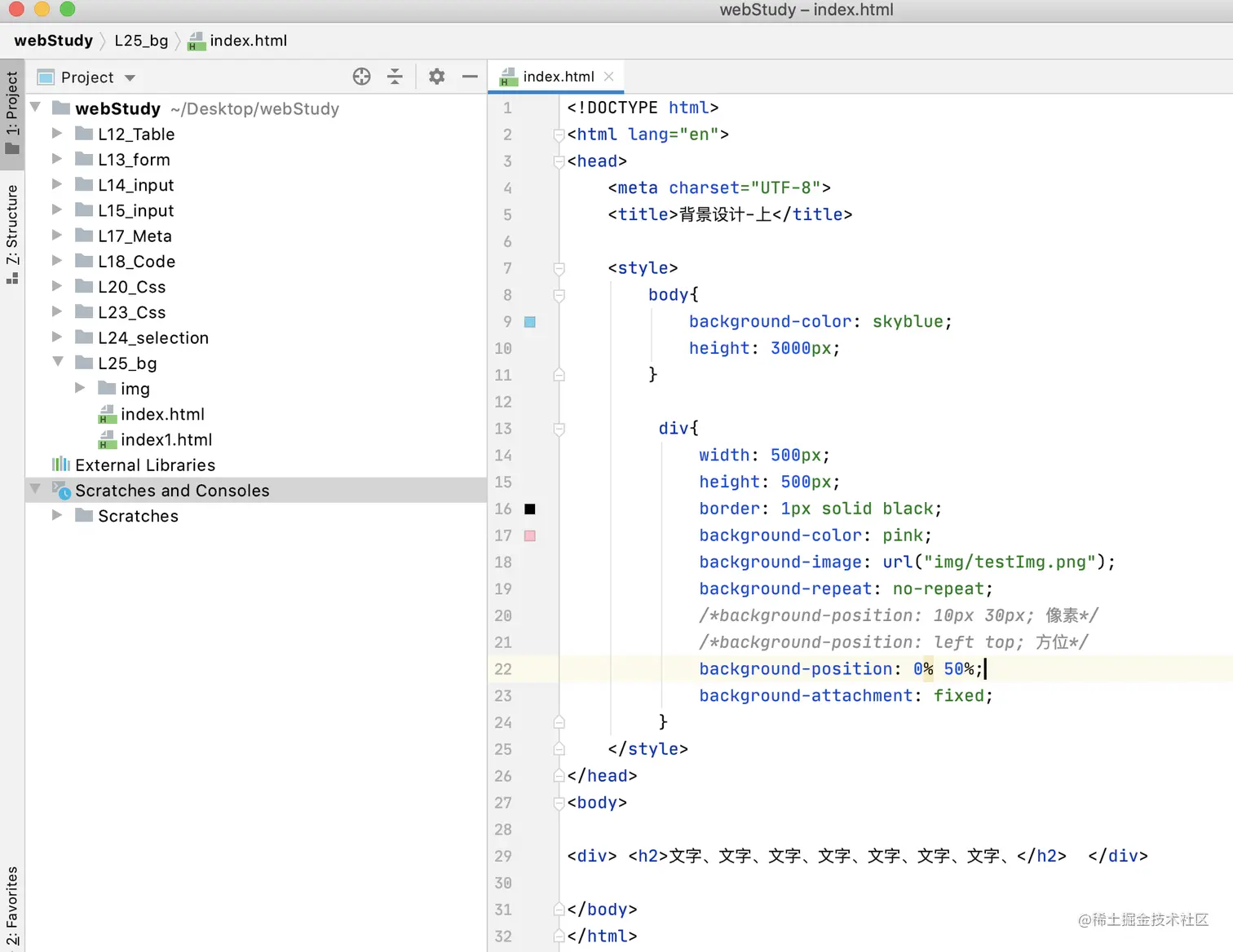Expand the img folder
This screenshot has width=1233, height=952.
[80, 388]
